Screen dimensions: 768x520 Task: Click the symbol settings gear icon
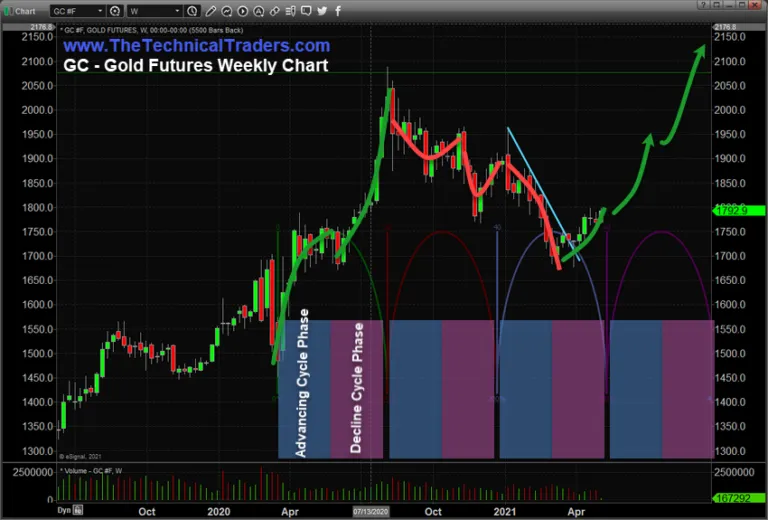(115, 11)
